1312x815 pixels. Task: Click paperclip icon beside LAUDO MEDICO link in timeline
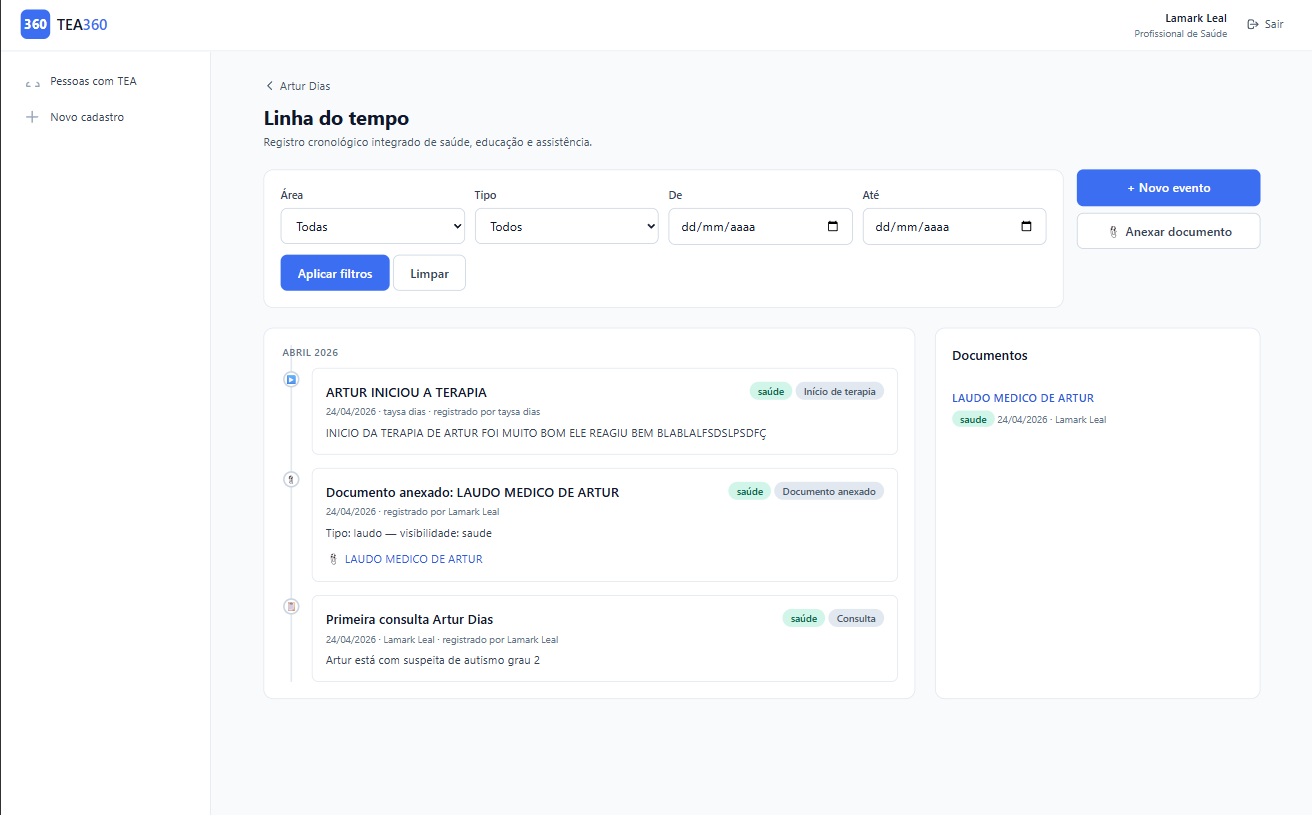pos(333,560)
